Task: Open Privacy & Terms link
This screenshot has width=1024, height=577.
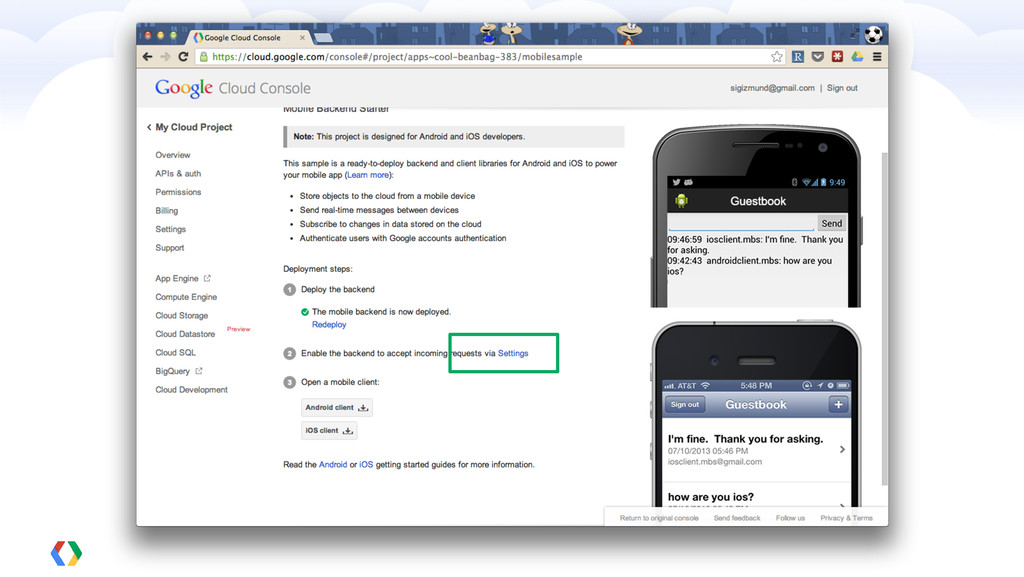Action: tap(846, 518)
